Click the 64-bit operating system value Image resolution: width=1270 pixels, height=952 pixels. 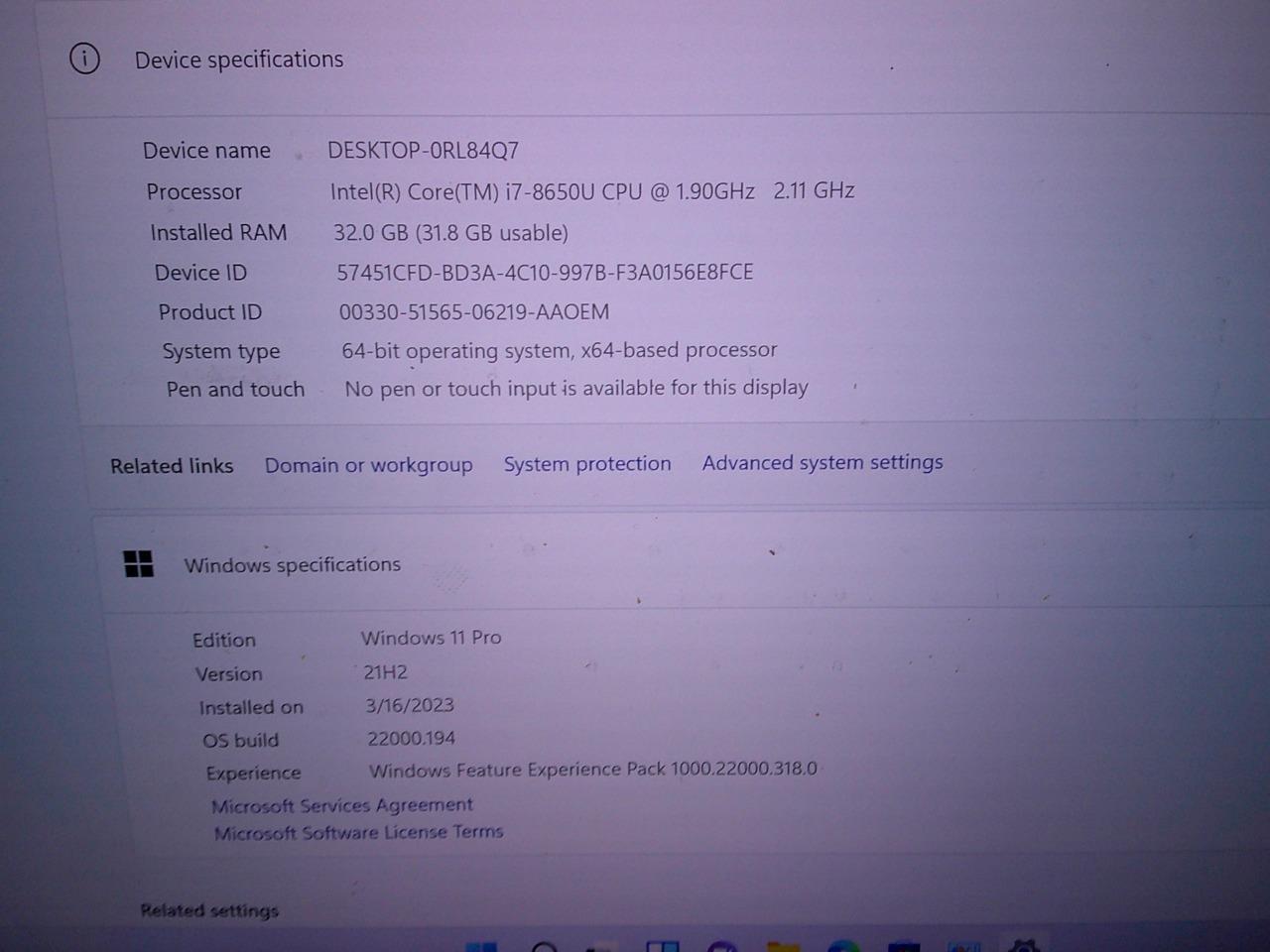coord(560,350)
